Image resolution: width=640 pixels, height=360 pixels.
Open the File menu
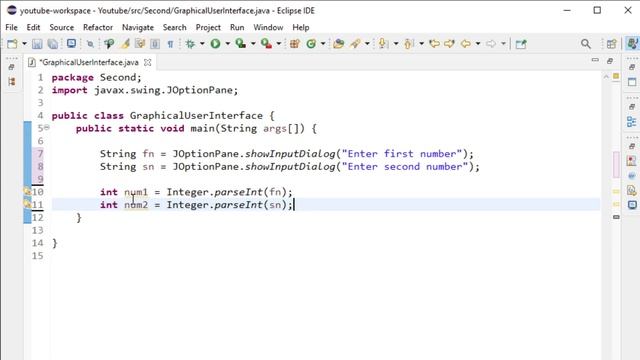click(11, 27)
